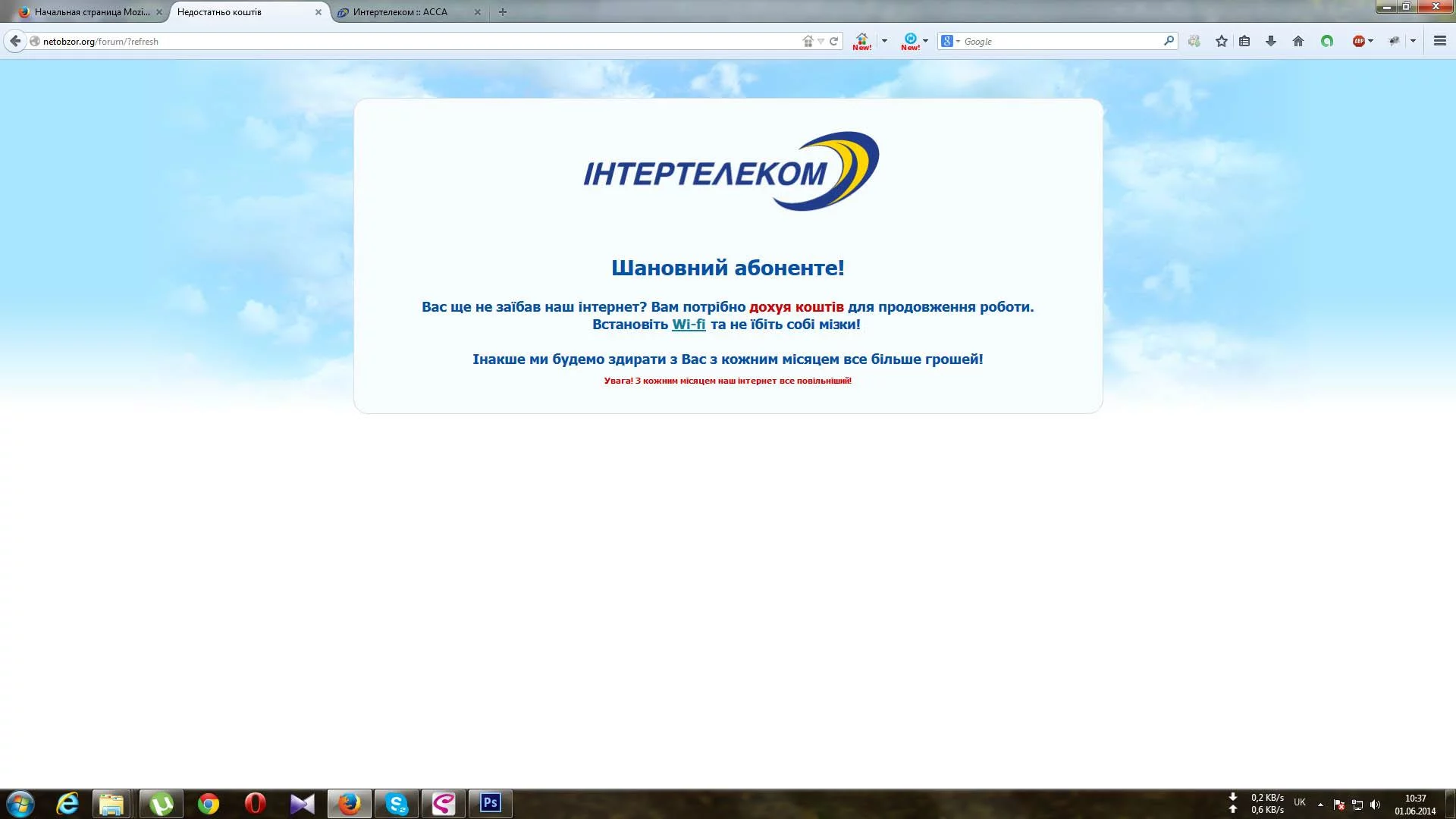Launch Skype from the taskbar

[396, 803]
